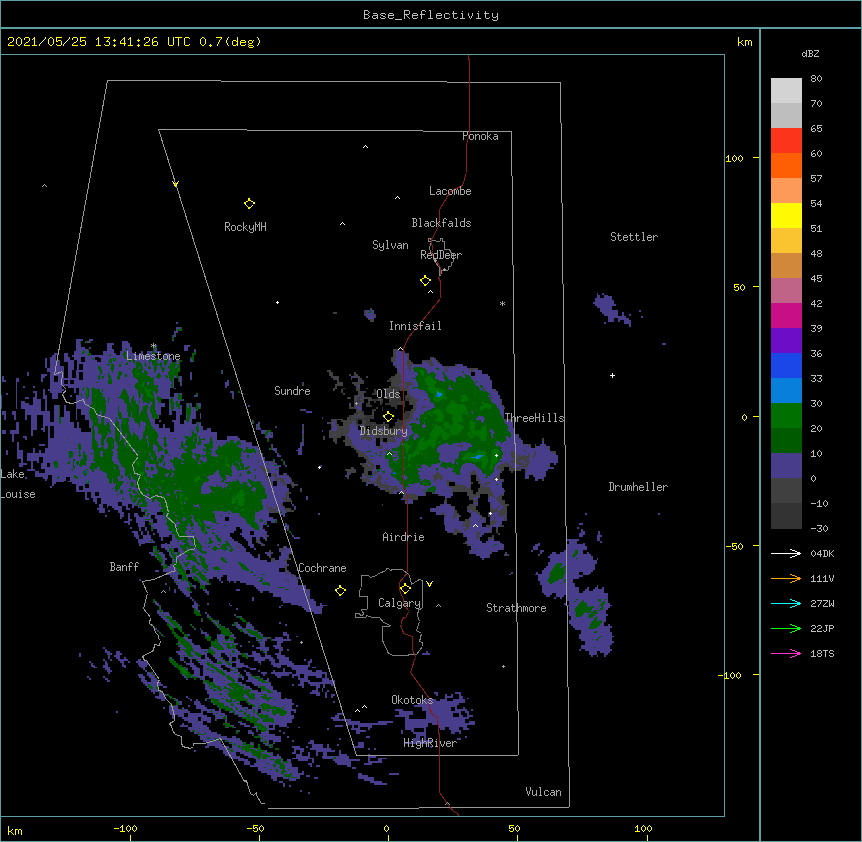
Task: Pick the light gray 80 dBZ swatch
Action: click(786, 90)
